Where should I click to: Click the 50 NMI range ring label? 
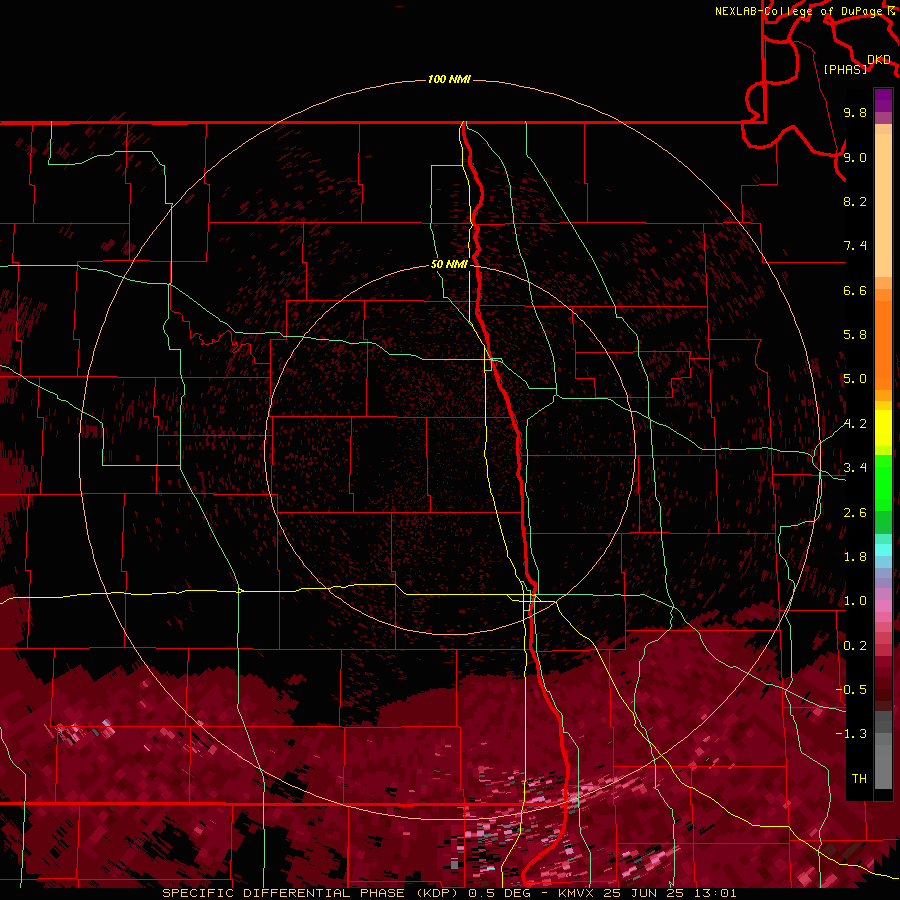coord(449,264)
